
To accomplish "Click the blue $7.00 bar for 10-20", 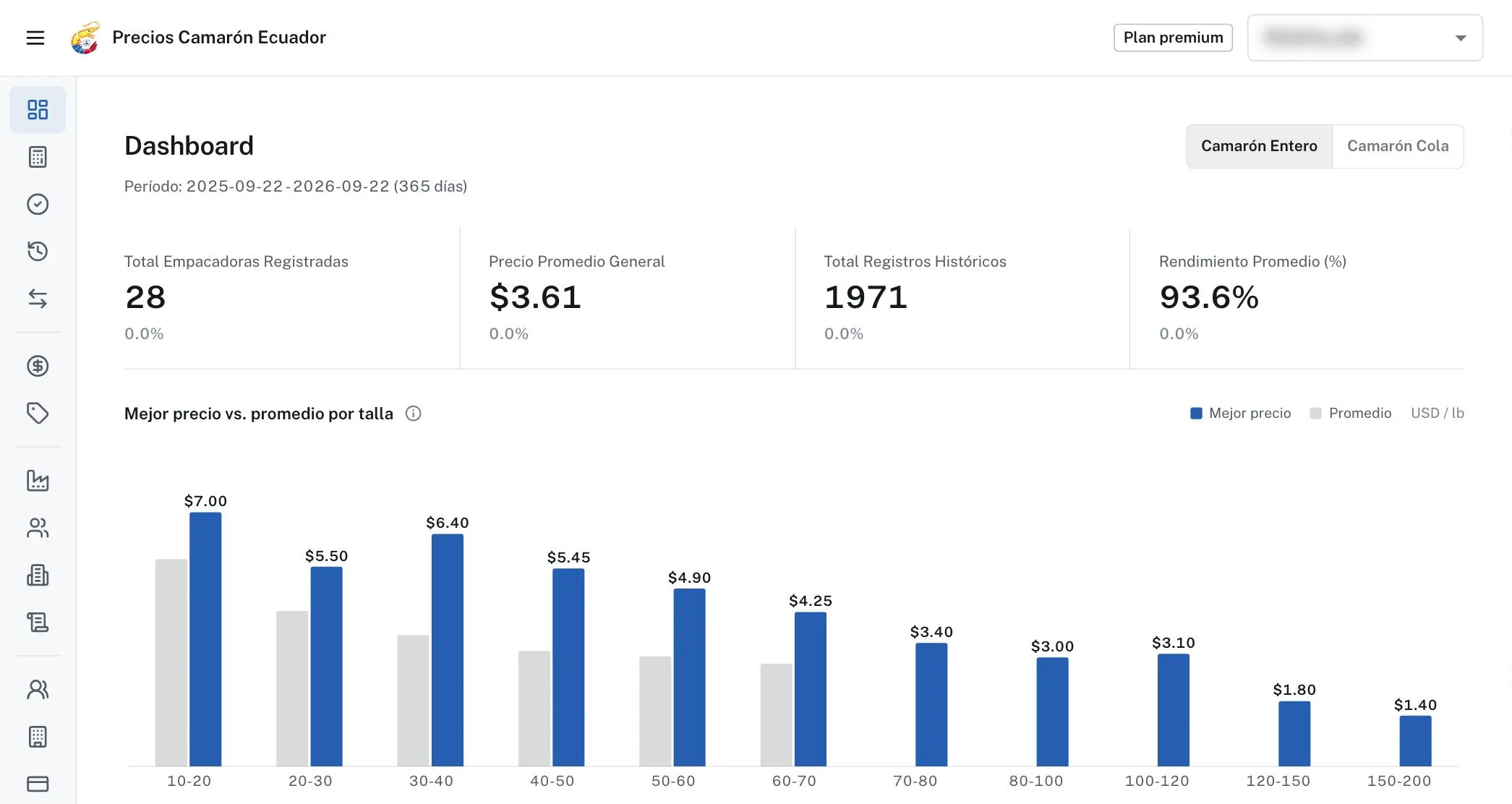I will [205, 639].
